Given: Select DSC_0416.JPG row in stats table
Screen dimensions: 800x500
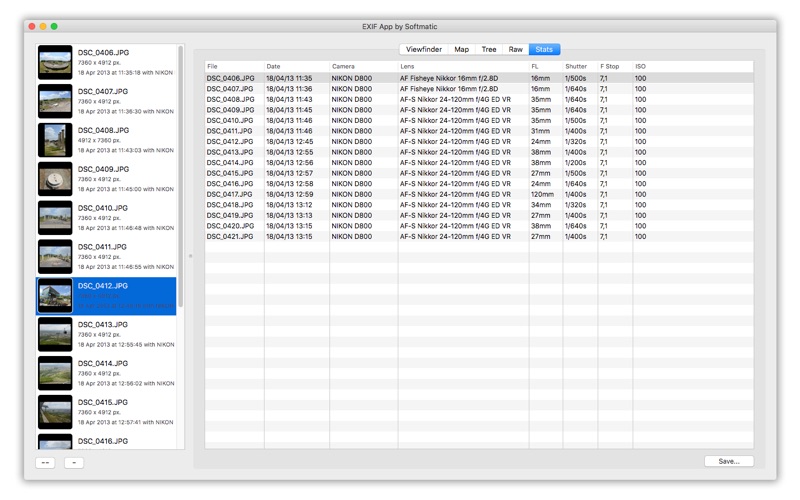Looking at the screenshot, I should 479,184.
